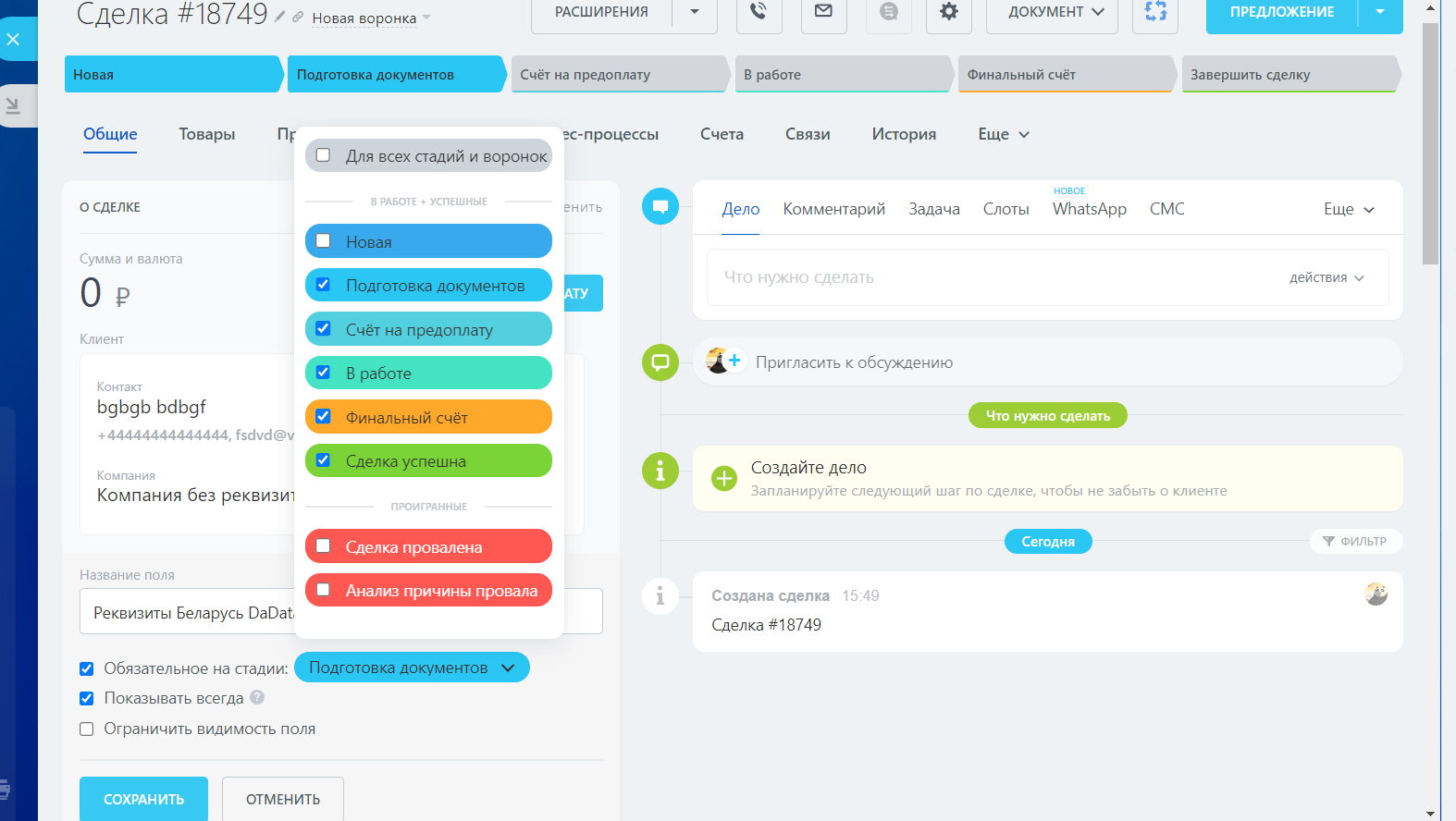Check Для всех стадий и воронок
This screenshot has height=821, width=1456.
pyautogui.click(x=323, y=155)
